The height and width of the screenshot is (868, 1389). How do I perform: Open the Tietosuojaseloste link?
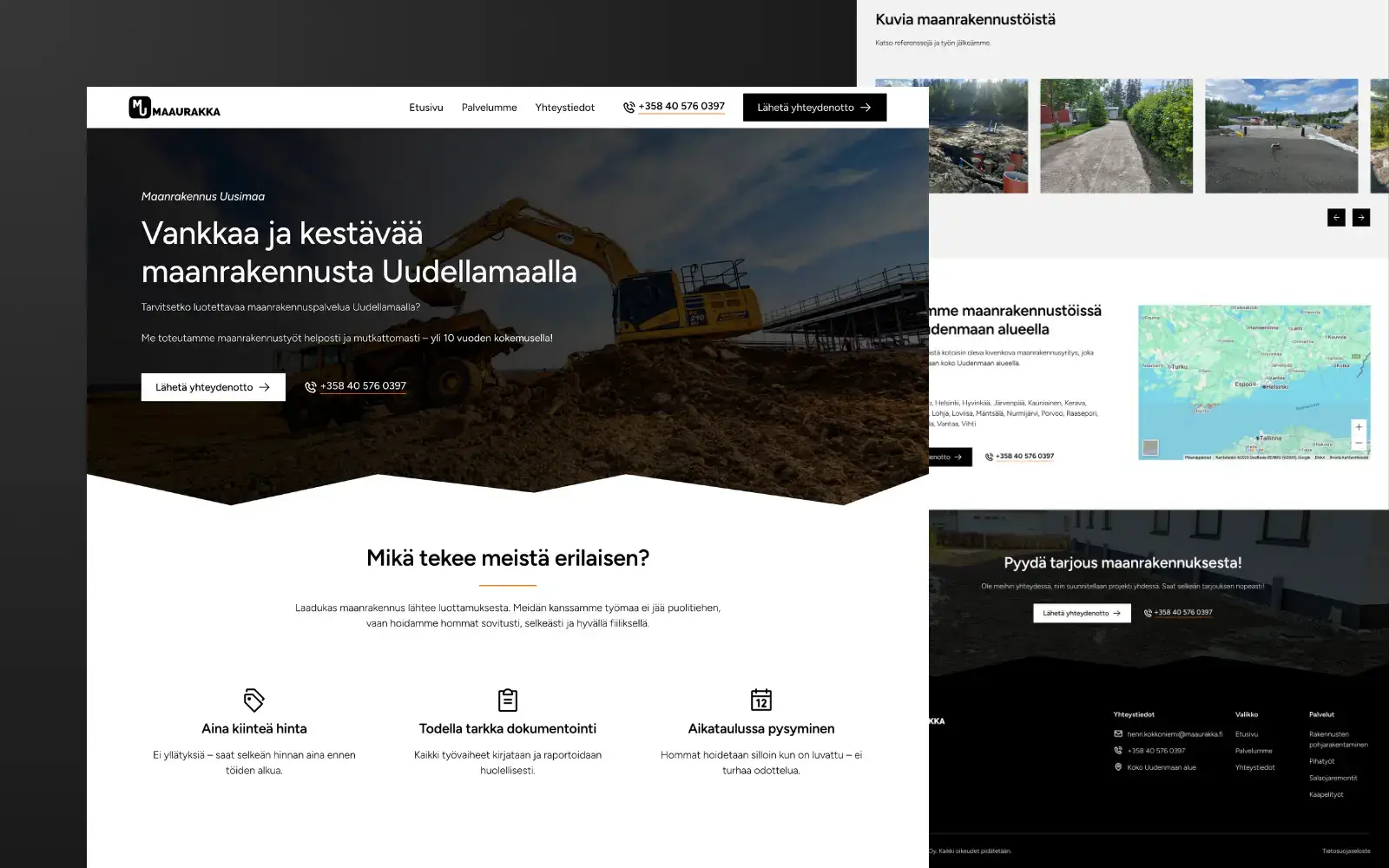(x=1346, y=852)
